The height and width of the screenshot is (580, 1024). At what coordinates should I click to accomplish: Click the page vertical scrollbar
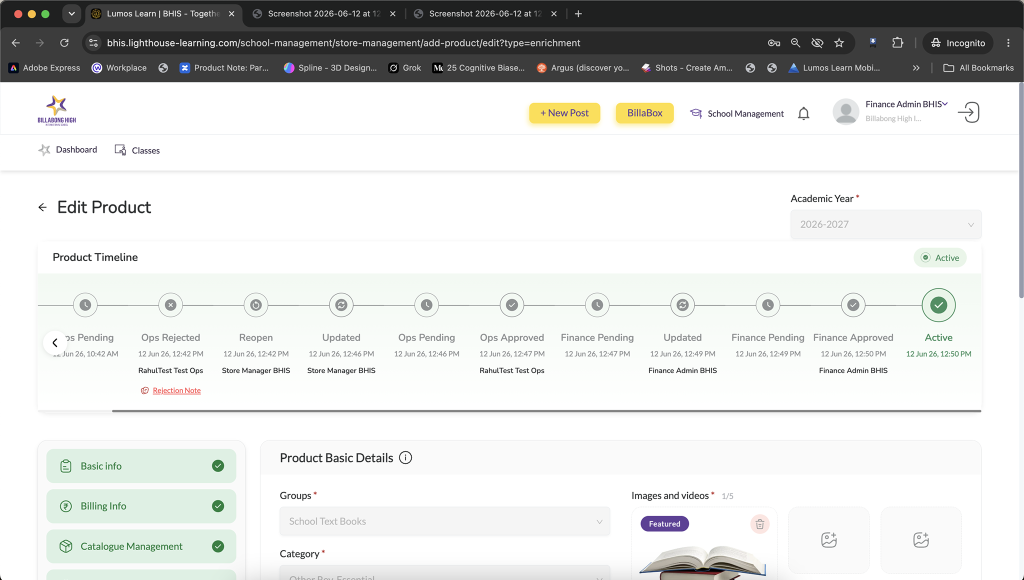tap(1021, 193)
